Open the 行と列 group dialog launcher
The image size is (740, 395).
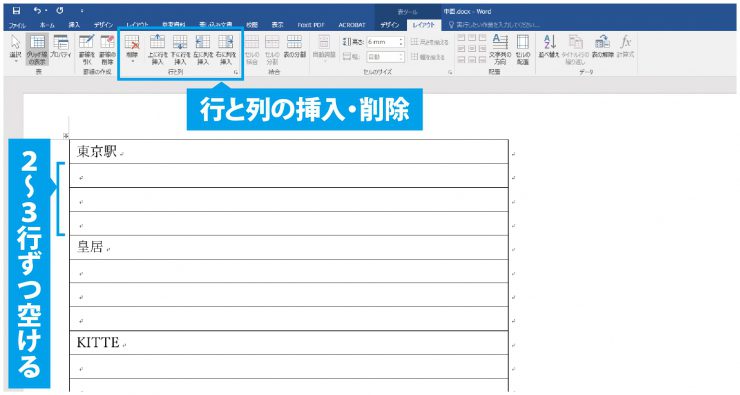[235, 72]
